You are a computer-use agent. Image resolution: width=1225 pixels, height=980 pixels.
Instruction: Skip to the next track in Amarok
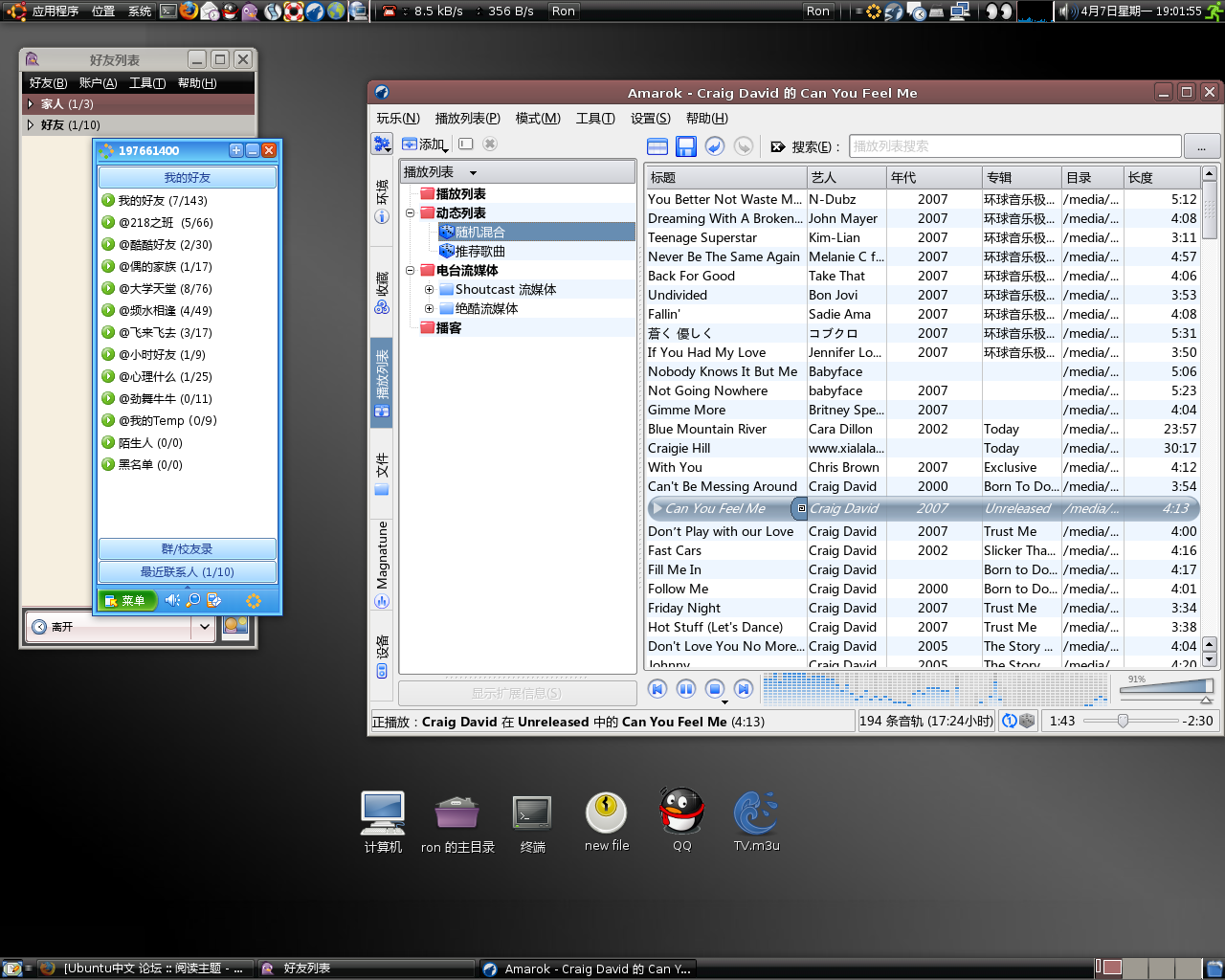[744, 689]
